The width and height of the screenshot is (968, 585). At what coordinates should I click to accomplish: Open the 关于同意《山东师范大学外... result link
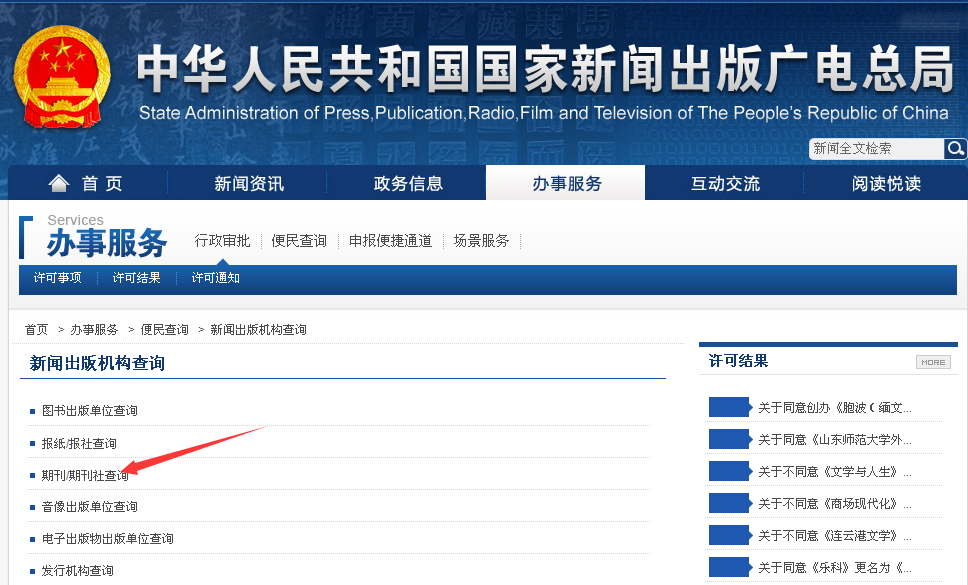[x=835, y=439]
